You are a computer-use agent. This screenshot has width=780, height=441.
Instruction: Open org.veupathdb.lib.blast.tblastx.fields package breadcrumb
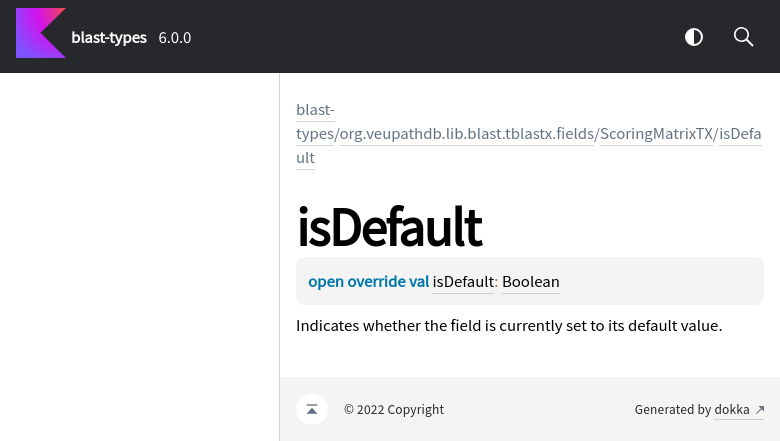point(467,134)
